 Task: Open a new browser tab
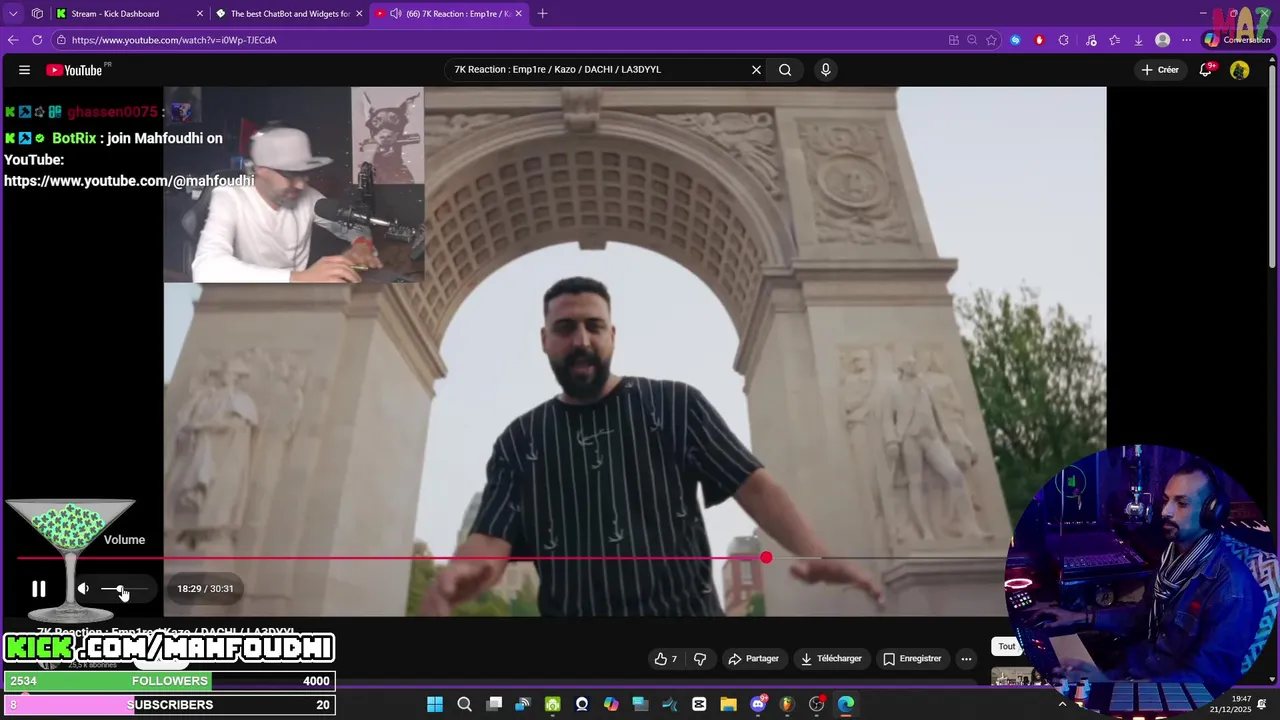tap(543, 14)
